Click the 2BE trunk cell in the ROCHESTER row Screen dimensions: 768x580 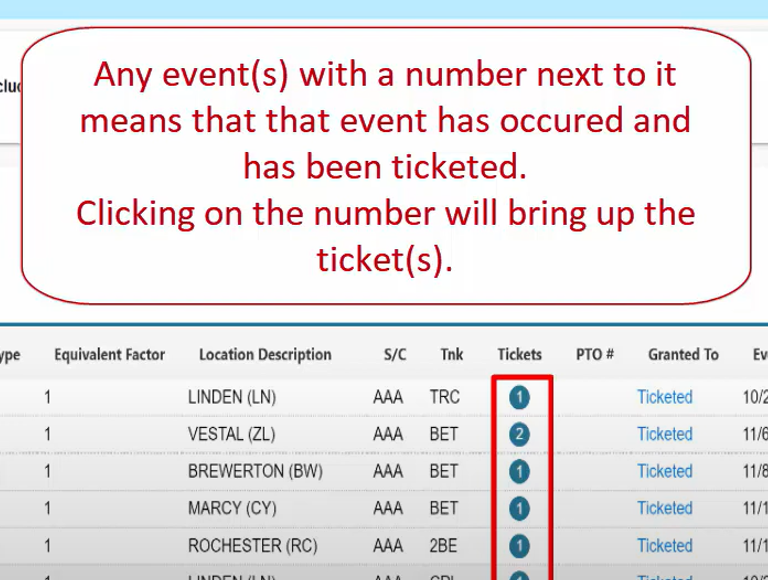pyautogui.click(x=444, y=546)
